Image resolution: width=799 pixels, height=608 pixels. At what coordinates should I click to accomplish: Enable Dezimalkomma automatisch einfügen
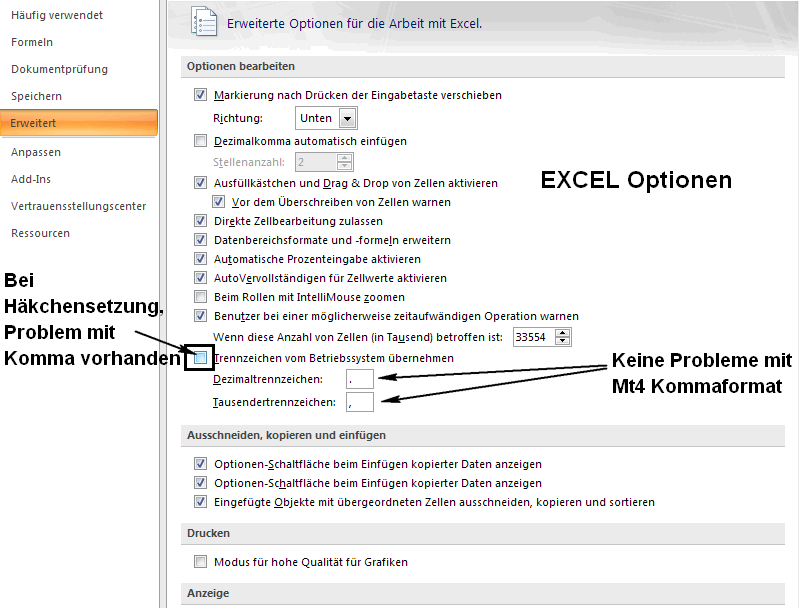[x=200, y=141]
